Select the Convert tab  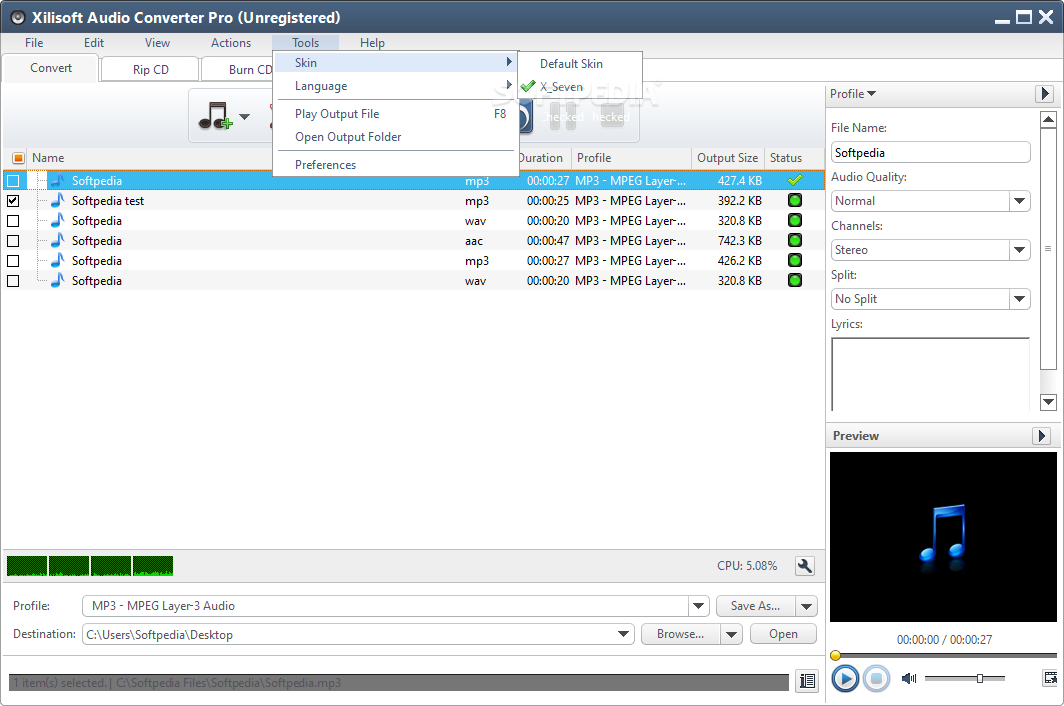tap(51, 68)
